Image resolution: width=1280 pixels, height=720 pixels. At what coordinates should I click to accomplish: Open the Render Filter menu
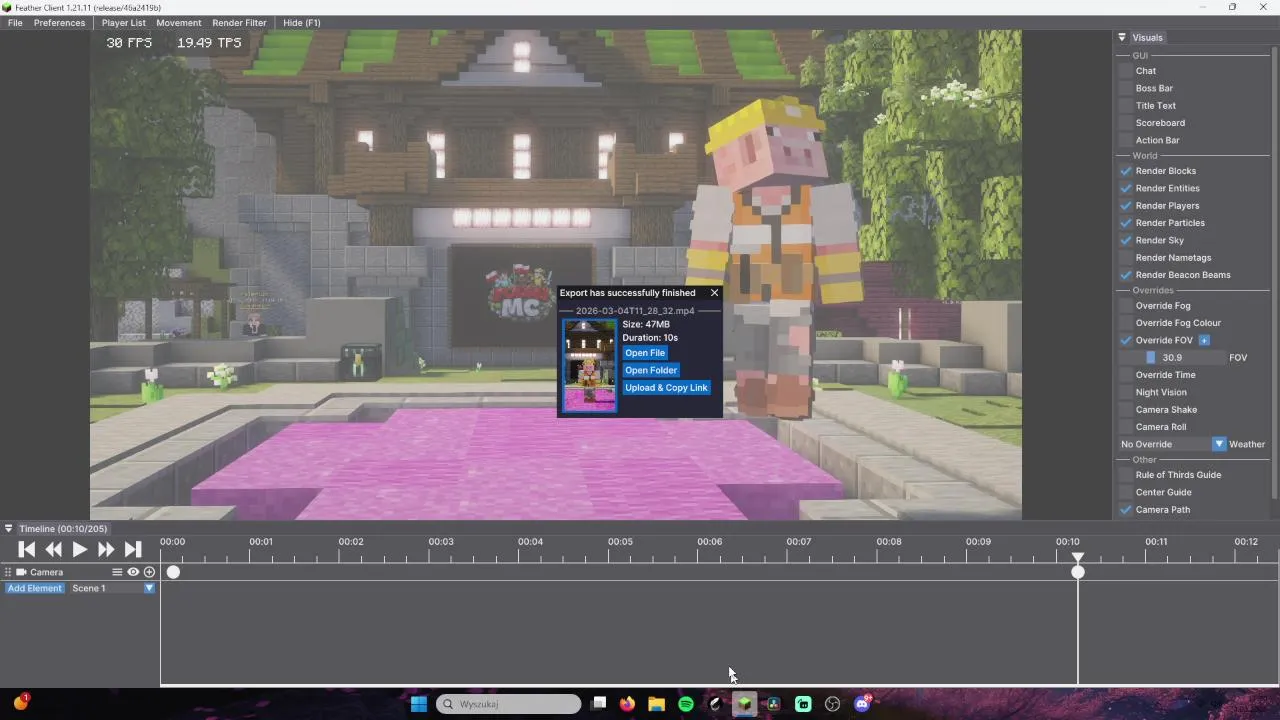[239, 23]
